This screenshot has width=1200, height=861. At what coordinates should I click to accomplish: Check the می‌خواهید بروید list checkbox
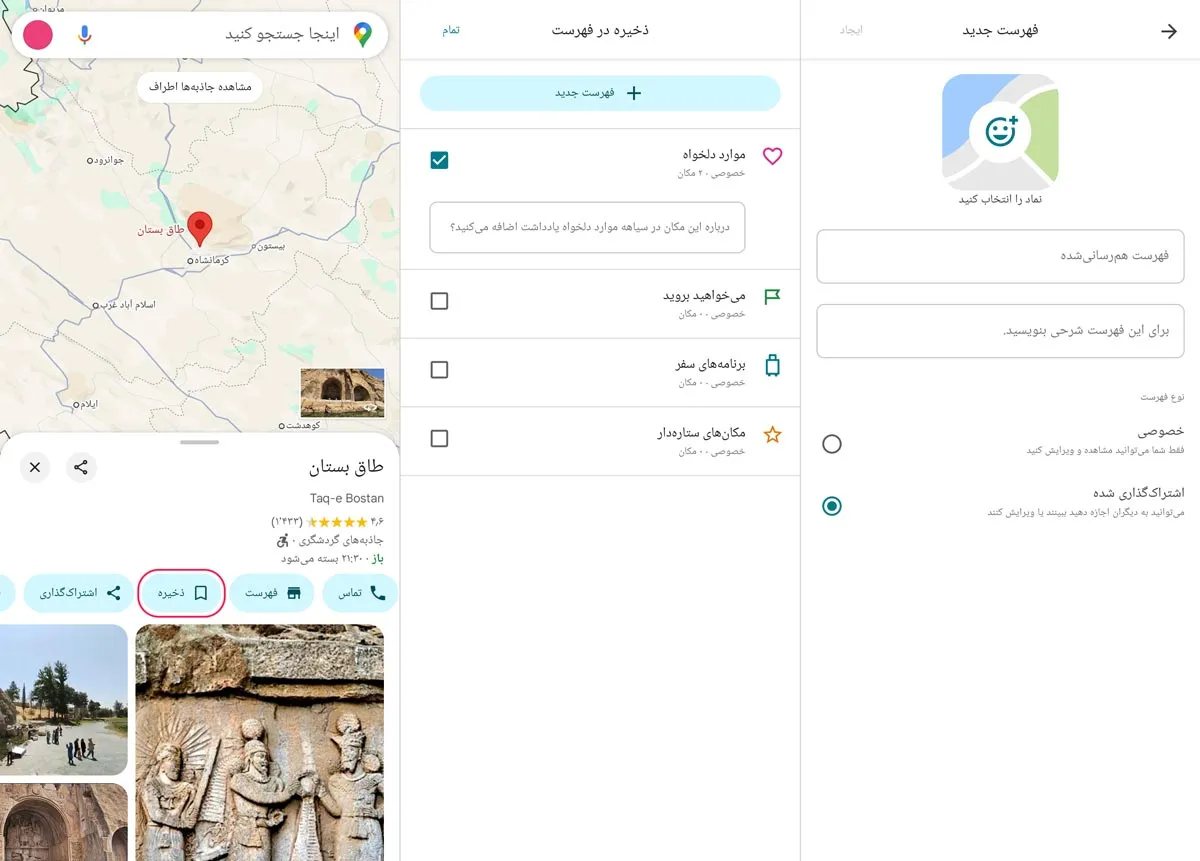click(439, 301)
